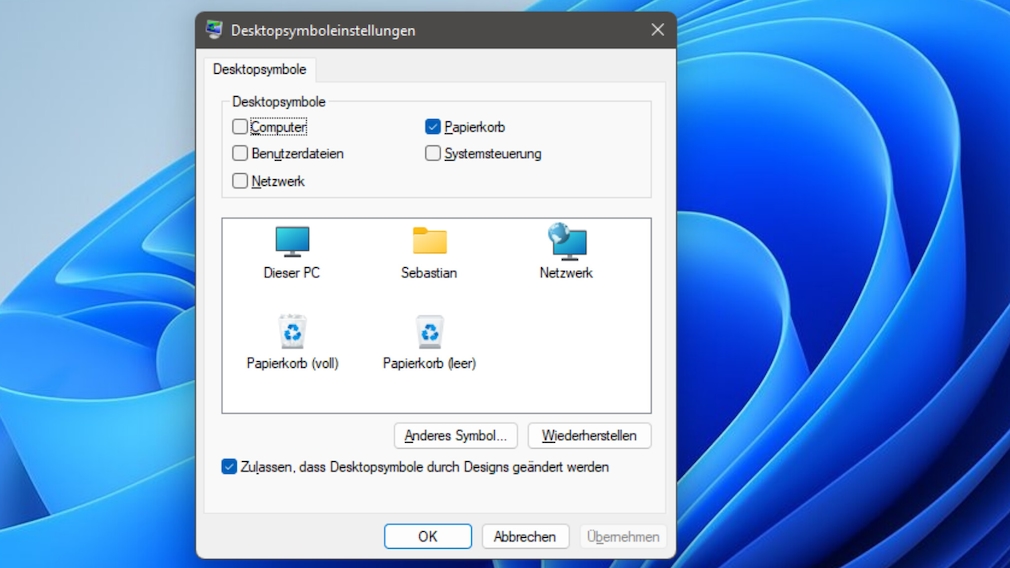
Task: Uncheck Zulassen, dass Desktopsymbole durch Designs geändert werden
Action: (x=229, y=466)
